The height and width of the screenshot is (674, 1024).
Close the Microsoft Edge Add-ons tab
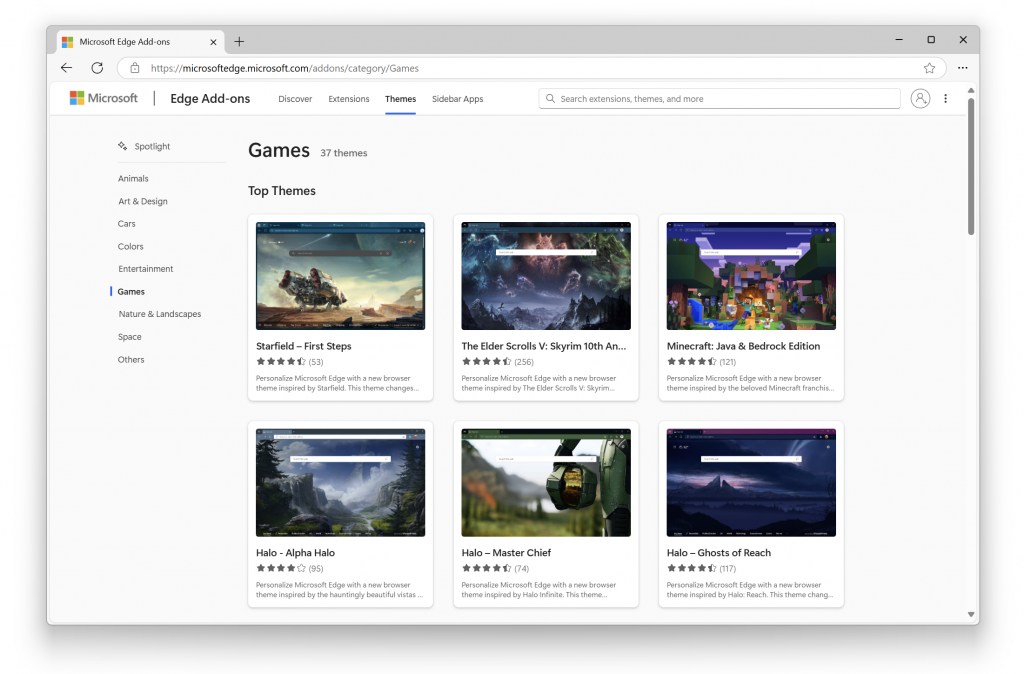point(213,42)
